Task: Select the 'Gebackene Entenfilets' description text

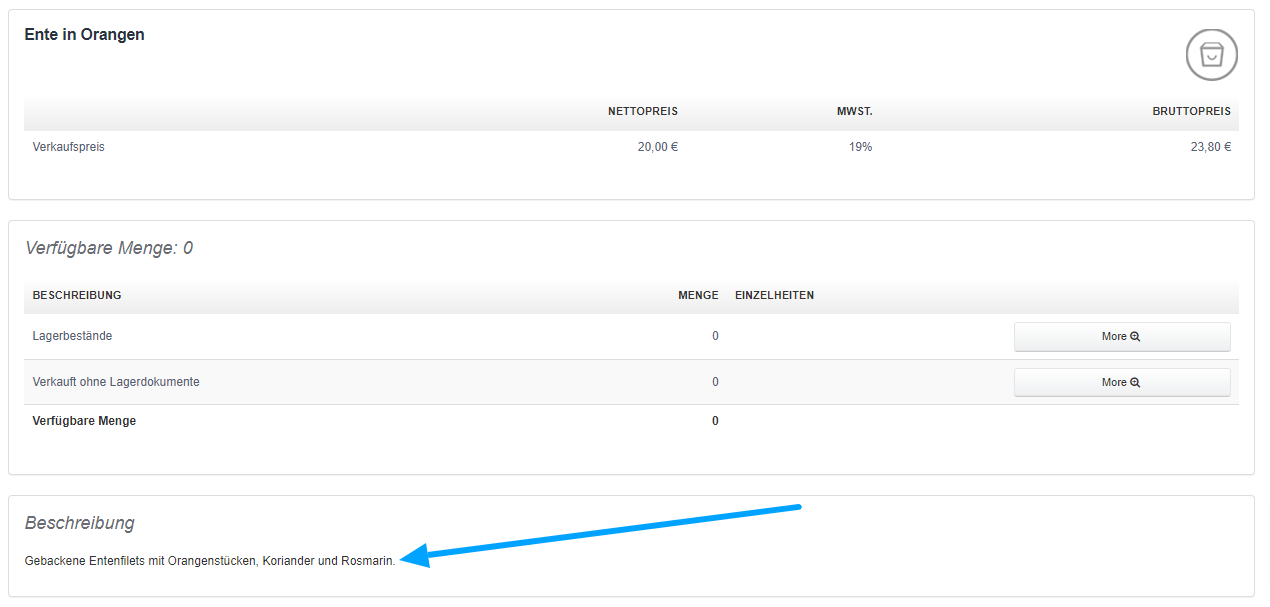Action: (x=210, y=561)
